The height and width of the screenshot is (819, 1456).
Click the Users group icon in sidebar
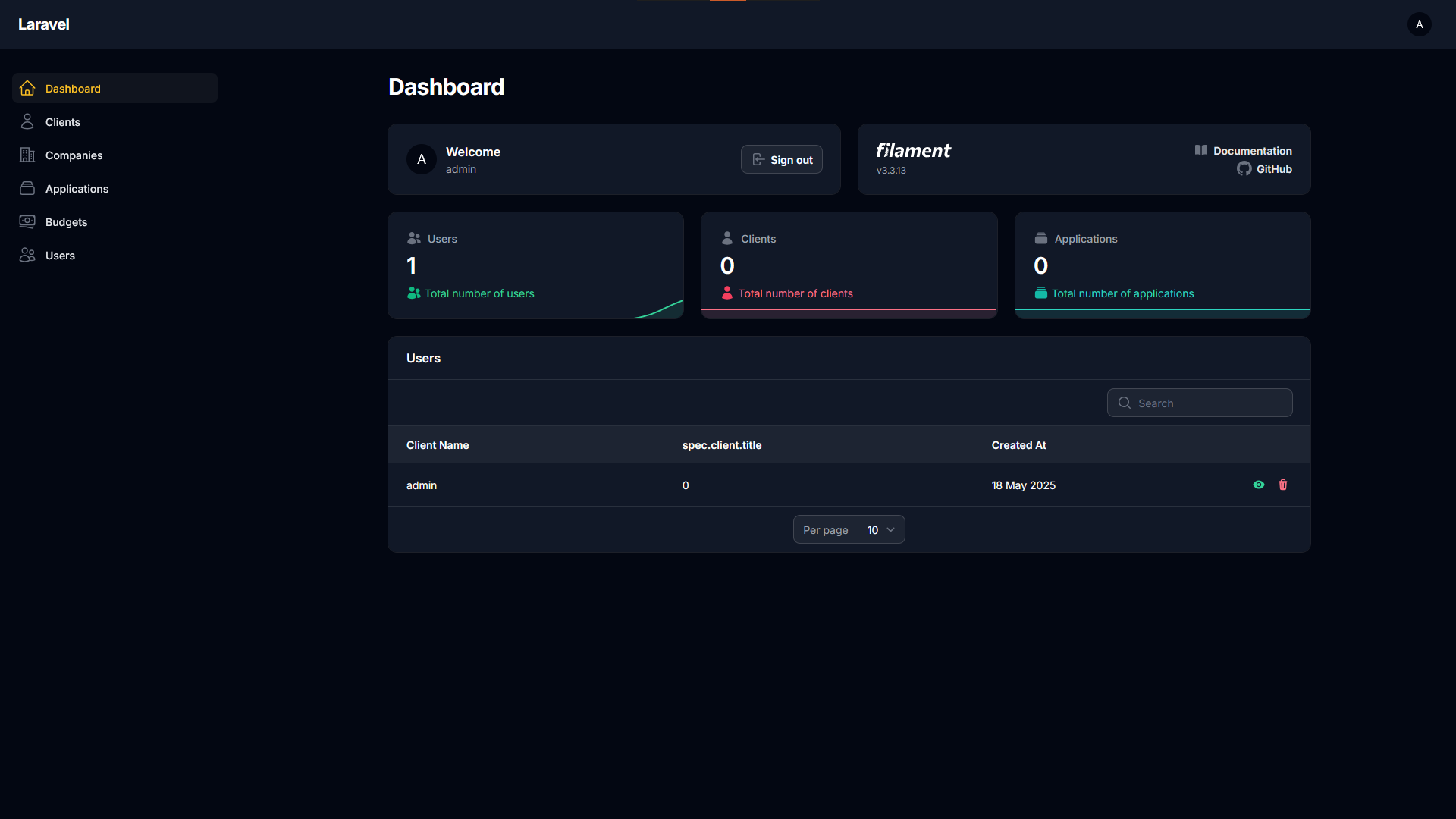point(27,255)
